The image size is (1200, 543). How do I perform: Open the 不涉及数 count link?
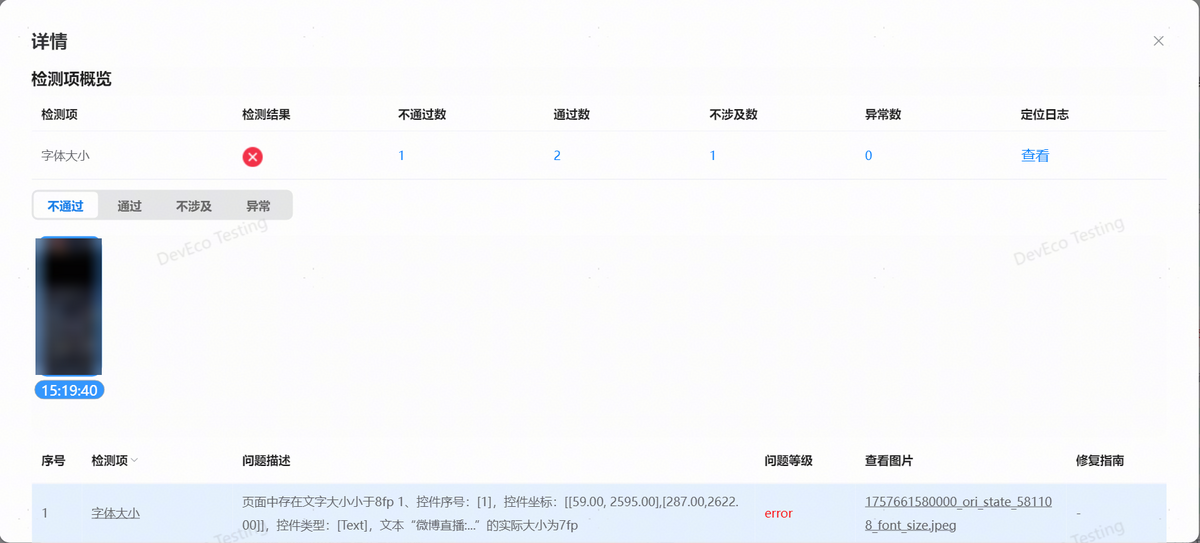[712, 156]
